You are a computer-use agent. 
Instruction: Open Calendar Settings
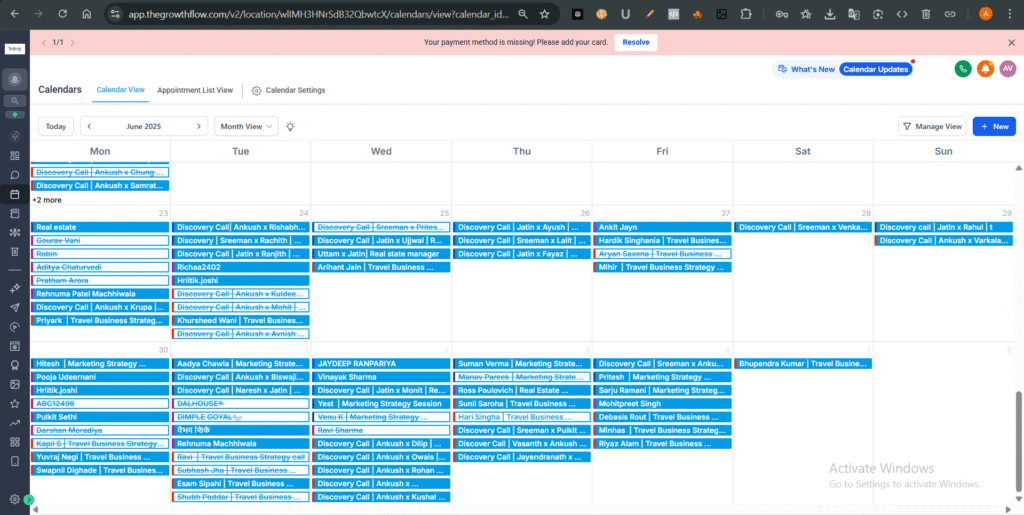coord(288,90)
